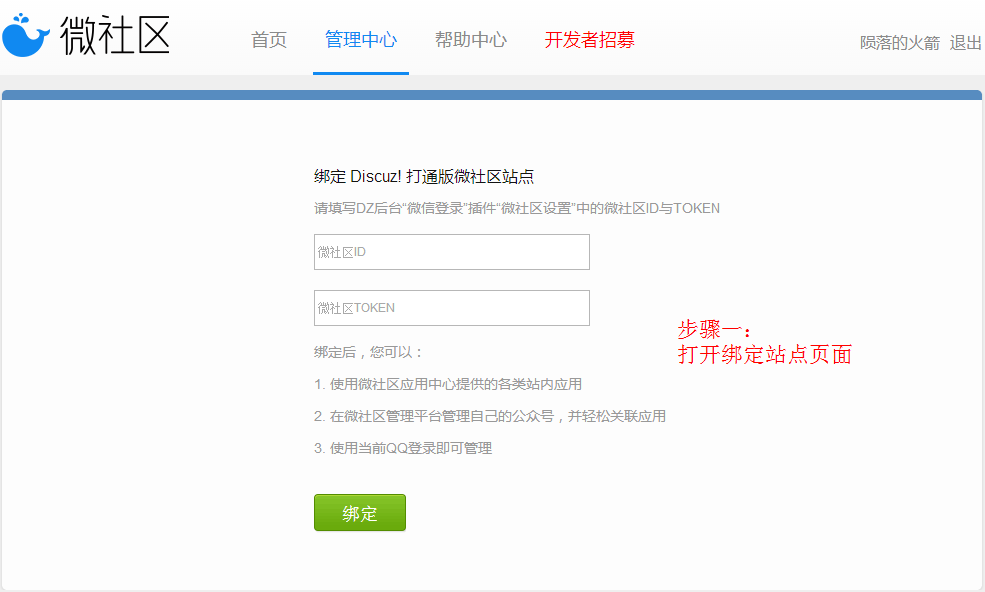This screenshot has height=592, width=985.
Task: Focus the 微社区TOKEN input field
Action: click(x=452, y=308)
